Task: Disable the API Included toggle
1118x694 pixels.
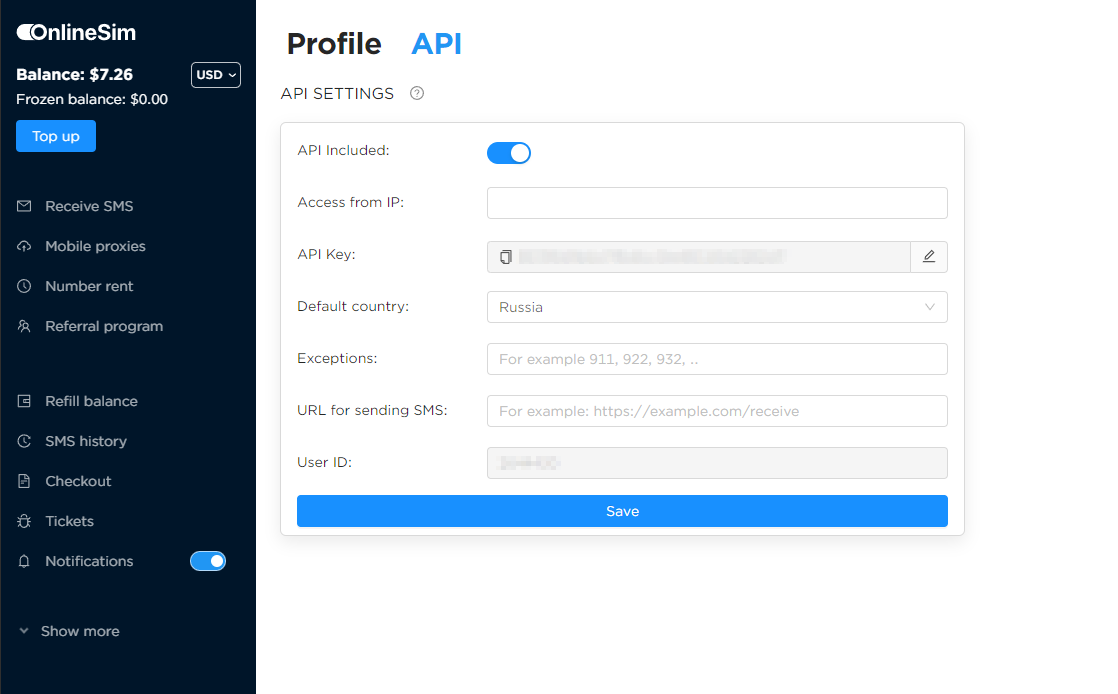Action: (x=509, y=152)
